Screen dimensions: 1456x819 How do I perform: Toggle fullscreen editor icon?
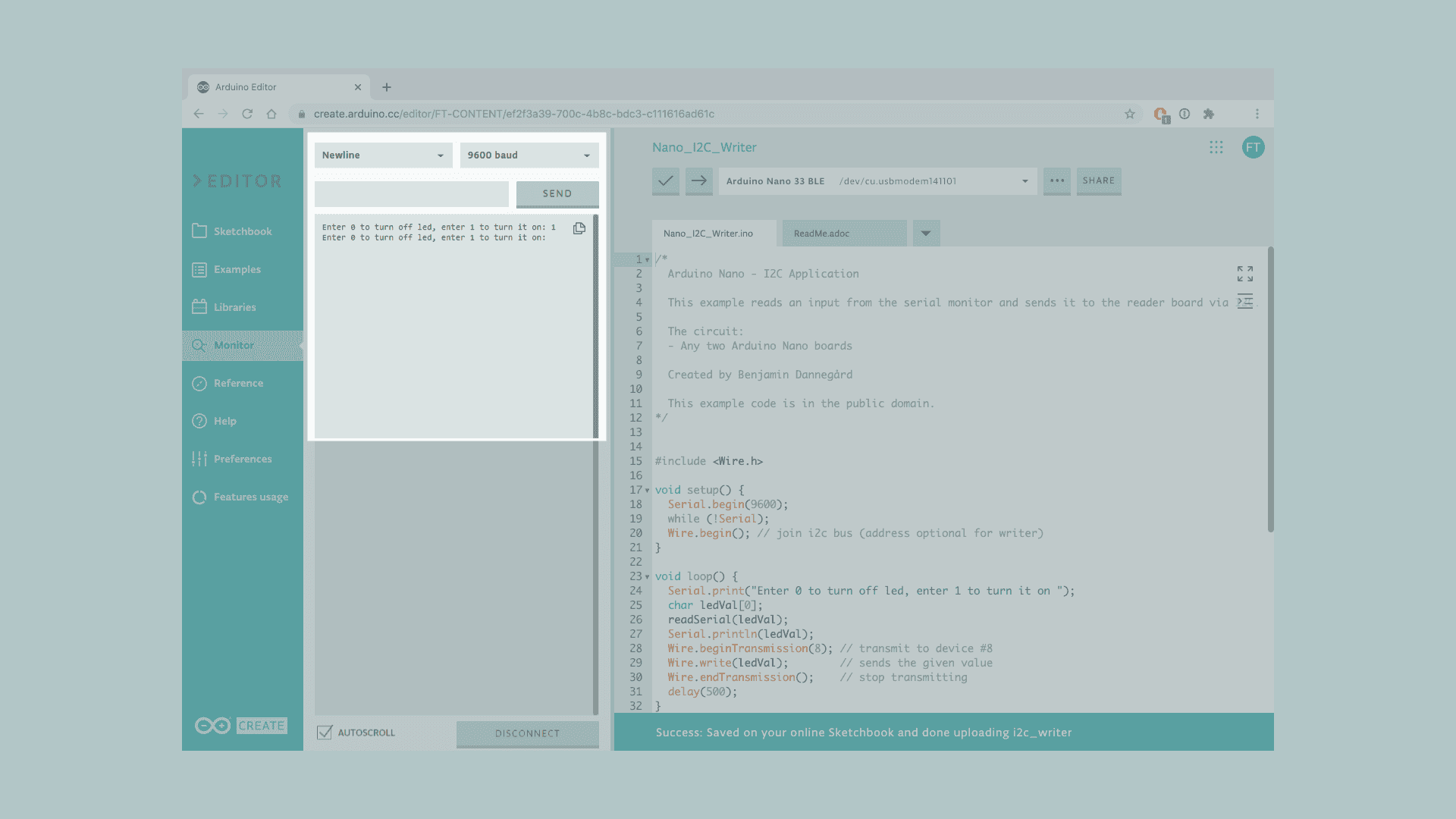[x=1244, y=273]
